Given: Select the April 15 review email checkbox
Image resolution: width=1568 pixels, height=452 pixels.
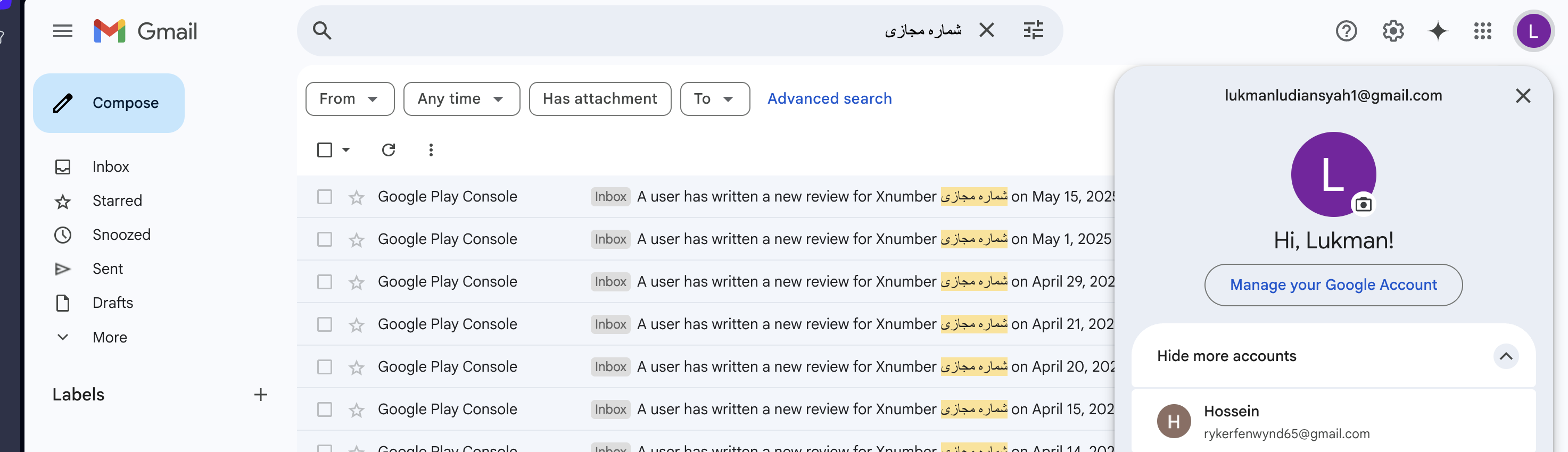Looking at the screenshot, I should coord(325,409).
